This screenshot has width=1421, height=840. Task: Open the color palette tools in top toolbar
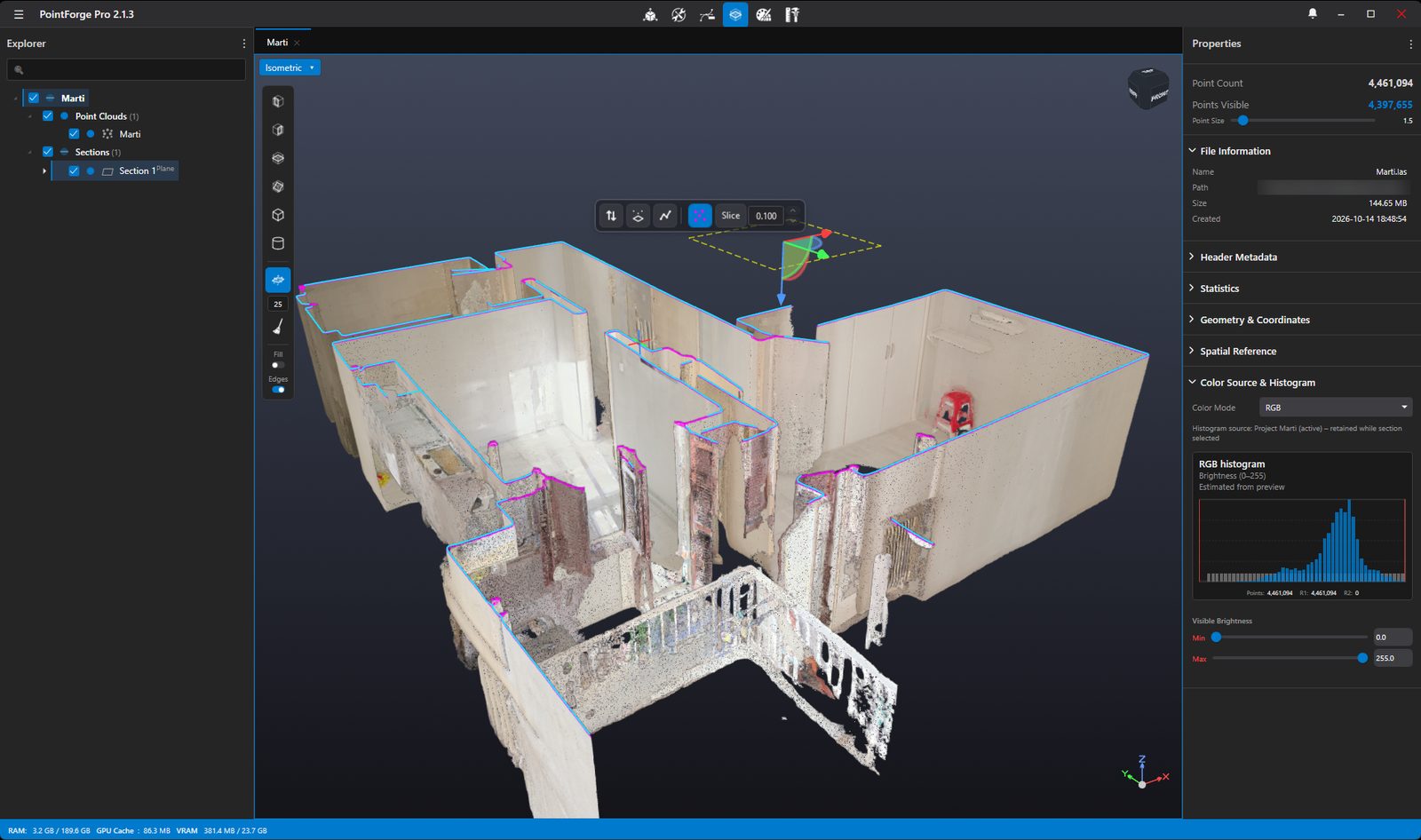click(764, 14)
